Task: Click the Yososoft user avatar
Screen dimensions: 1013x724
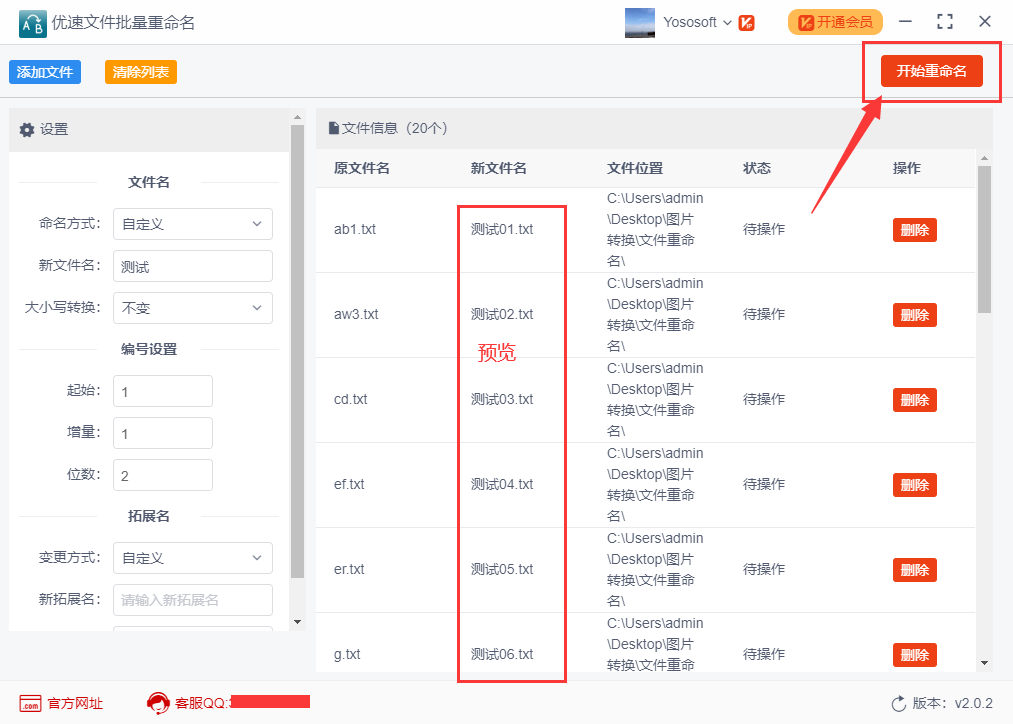Action: pyautogui.click(x=640, y=22)
